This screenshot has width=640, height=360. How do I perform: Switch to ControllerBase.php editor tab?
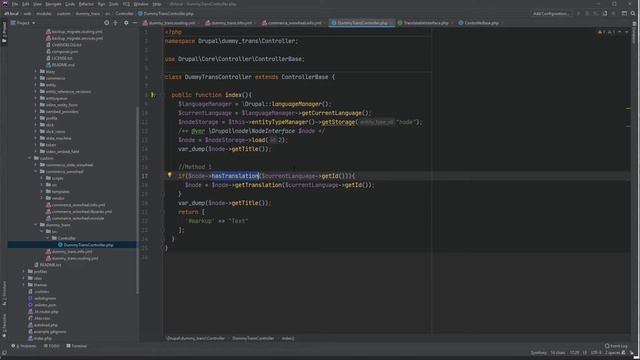[x=481, y=23]
